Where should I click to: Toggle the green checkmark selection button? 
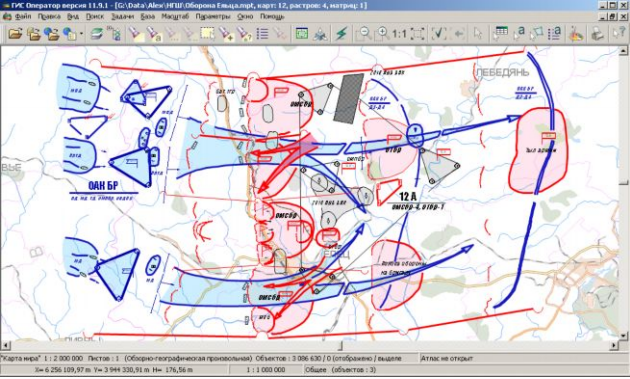pos(438,34)
